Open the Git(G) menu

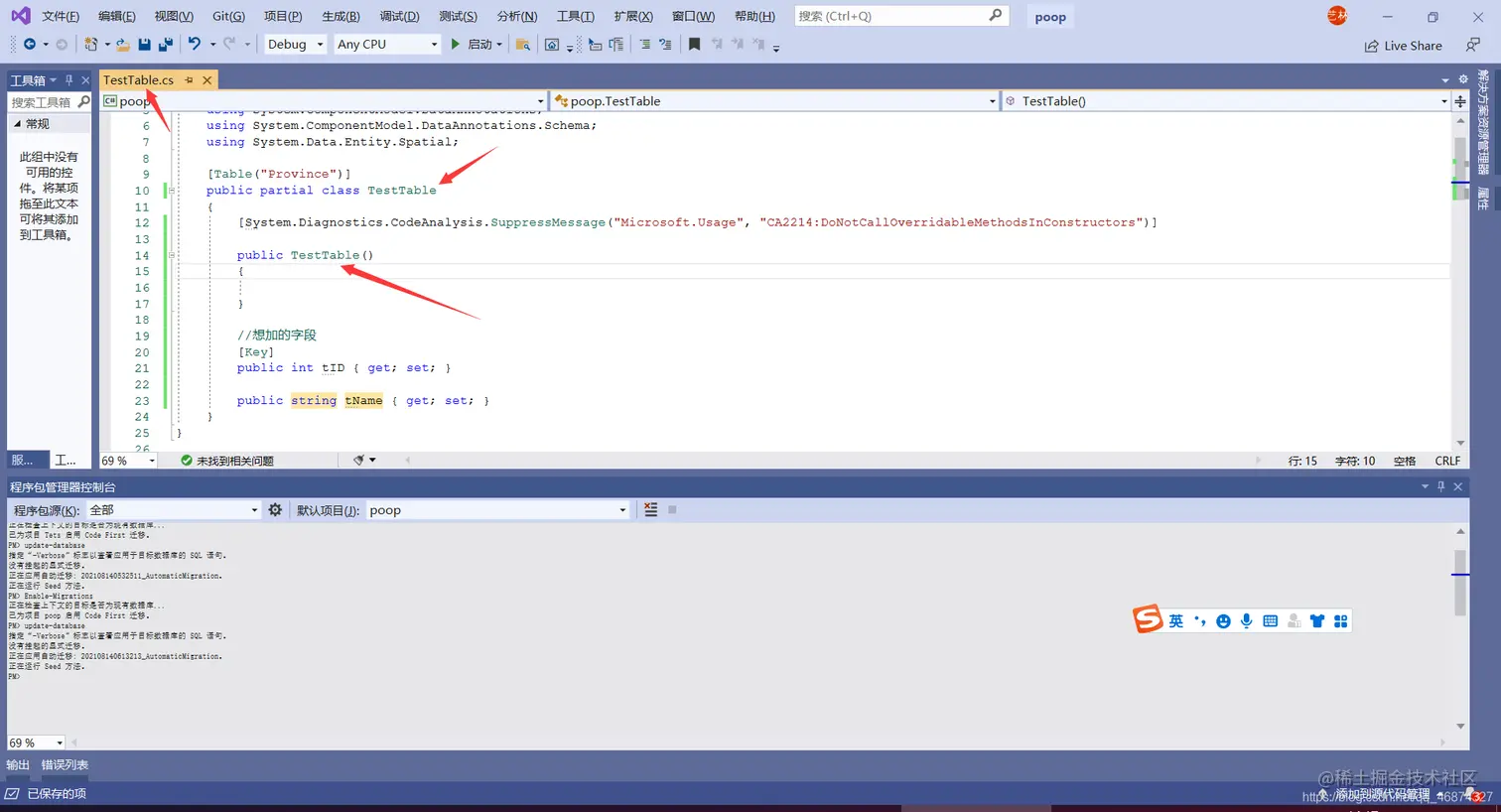[228, 16]
